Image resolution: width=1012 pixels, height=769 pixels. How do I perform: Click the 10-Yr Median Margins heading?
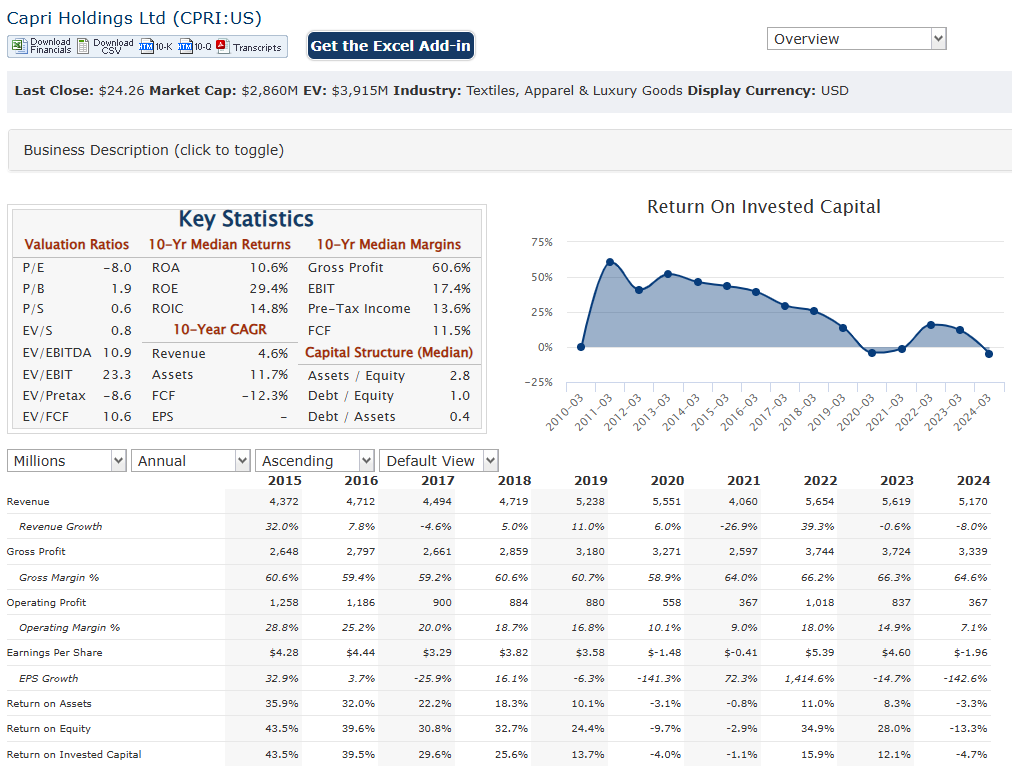pyautogui.click(x=389, y=245)
